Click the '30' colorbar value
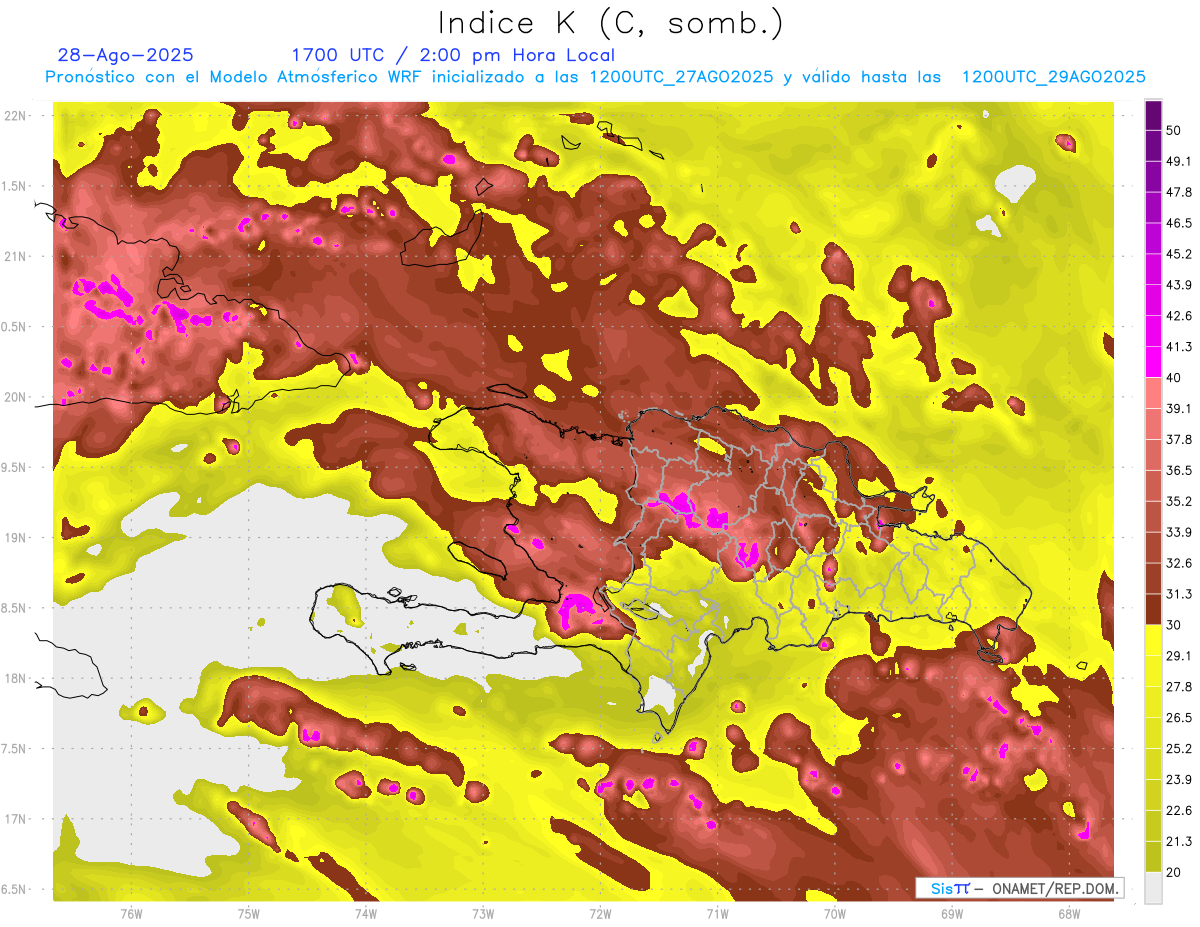This screenshot has height=927, width=1200. tap(1174, 625)
